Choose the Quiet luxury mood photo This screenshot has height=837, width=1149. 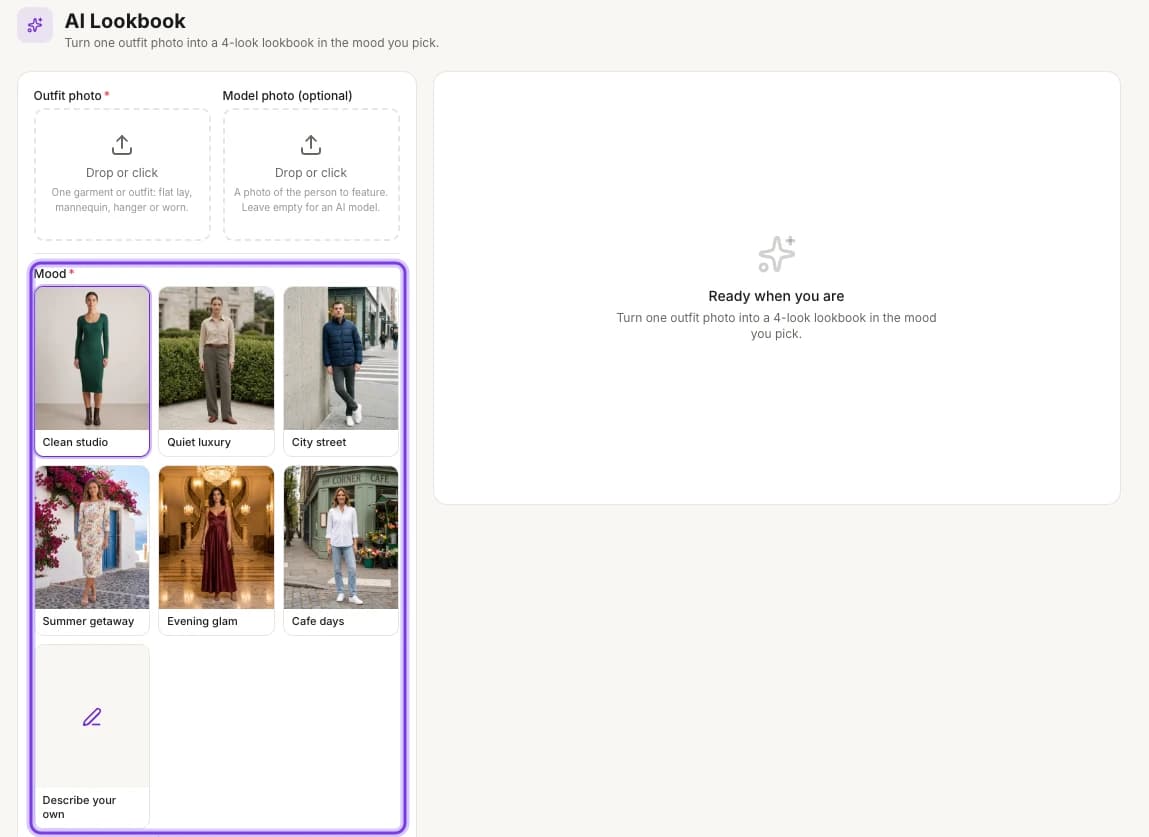click(216, 358)
